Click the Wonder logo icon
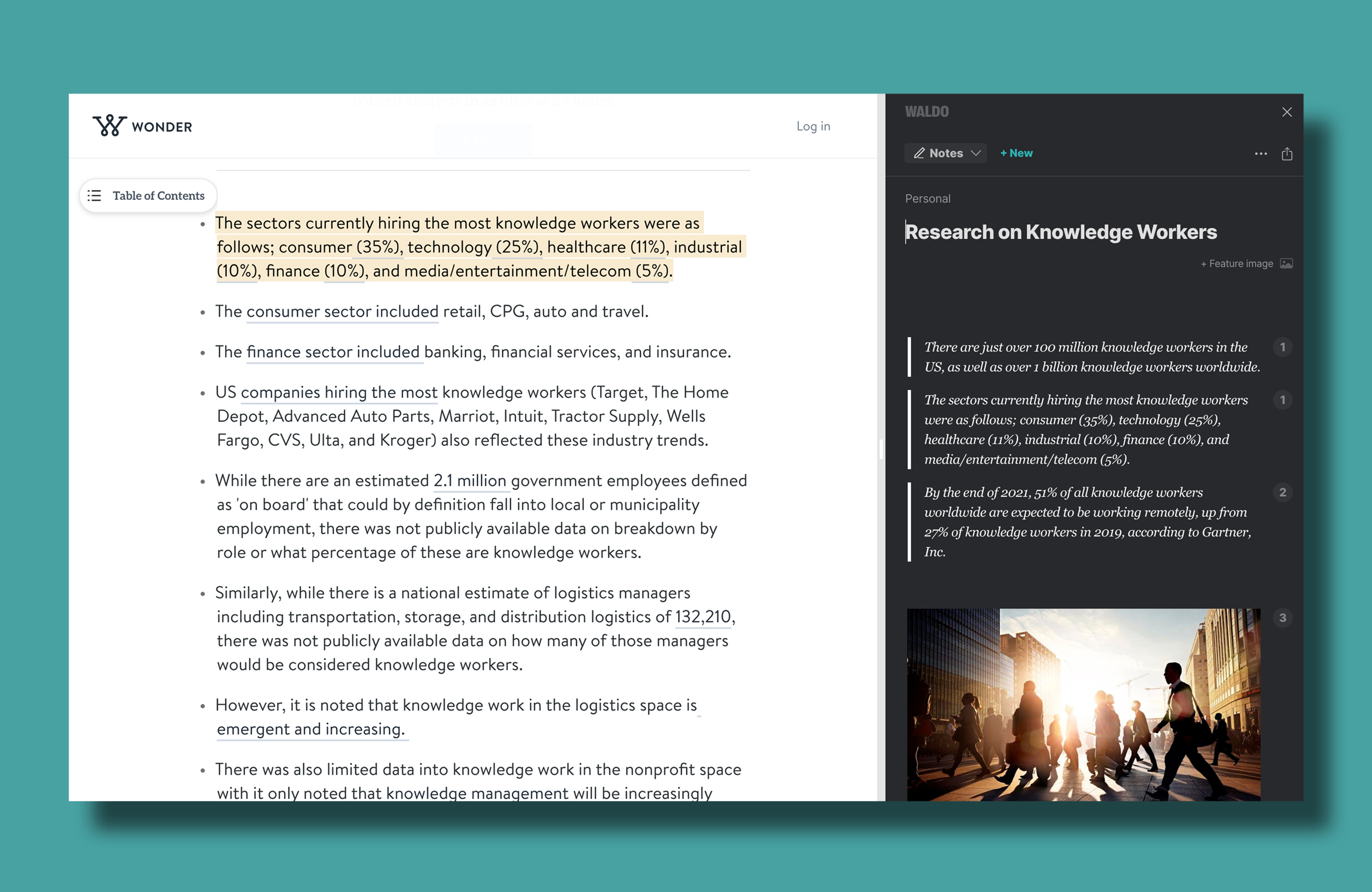This screenshot has height=892, width=1372. [110, 126]
